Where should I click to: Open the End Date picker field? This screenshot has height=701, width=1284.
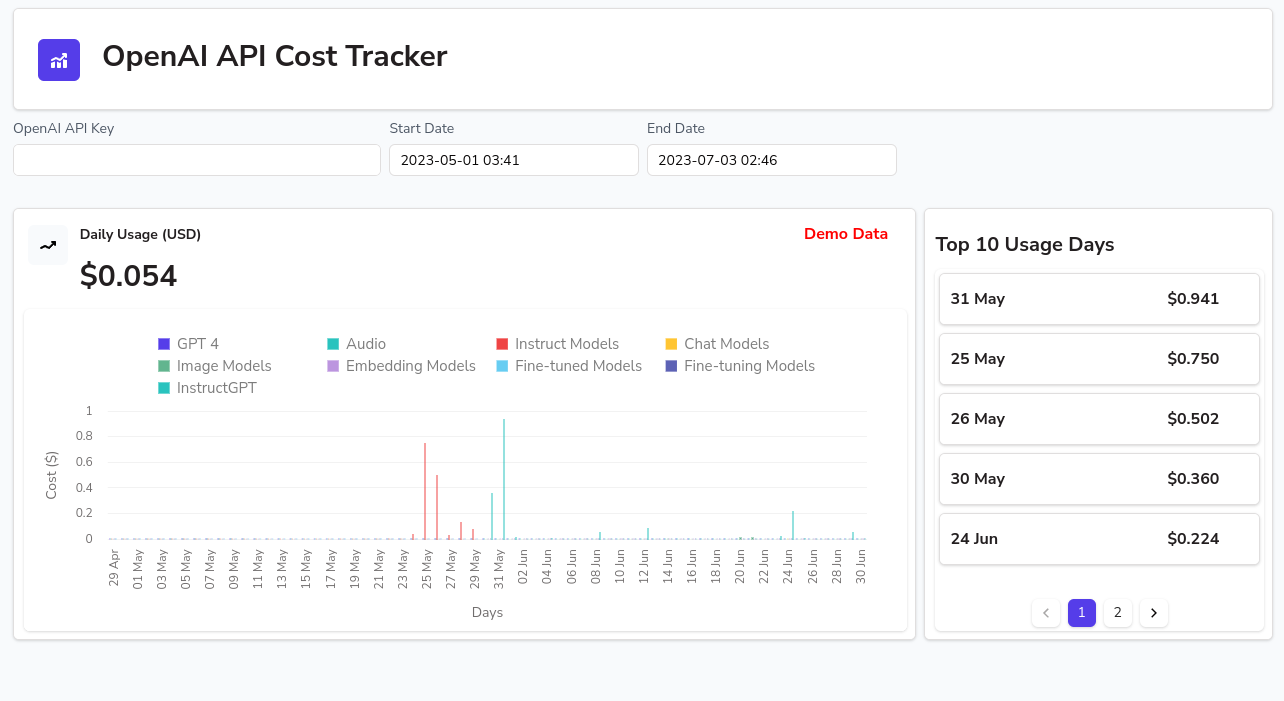pos(771,160)
